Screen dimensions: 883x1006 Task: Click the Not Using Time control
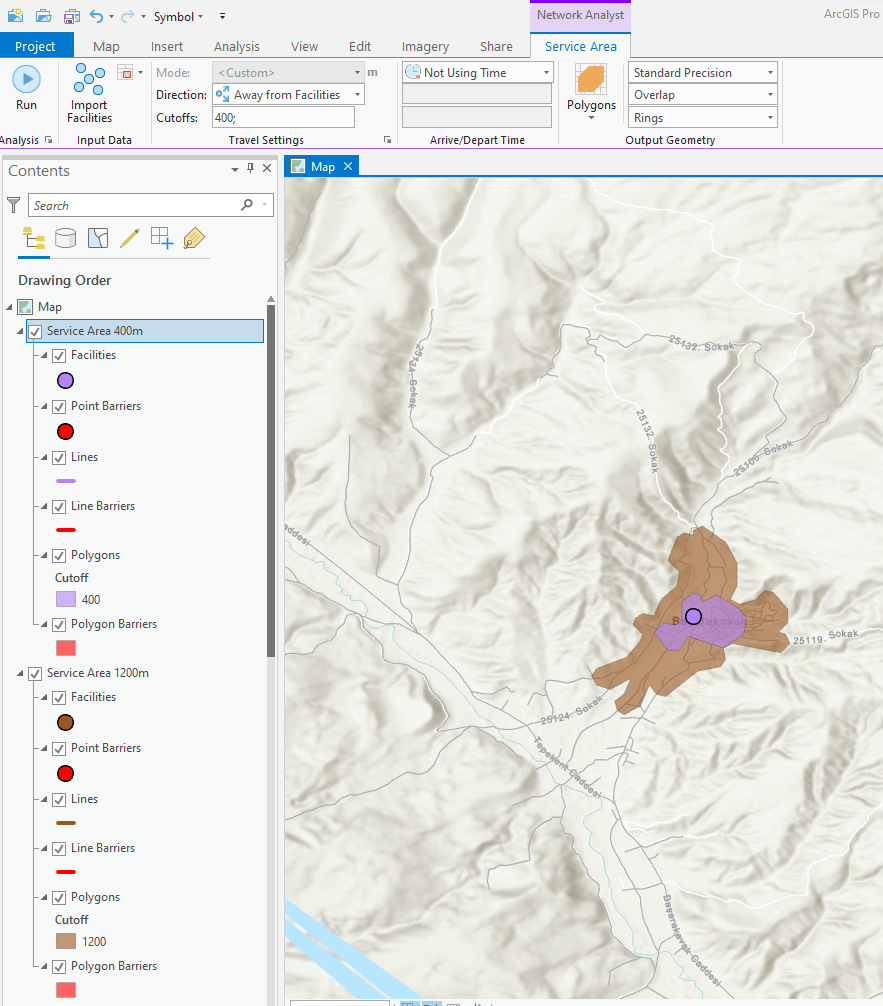click(476, 71)
